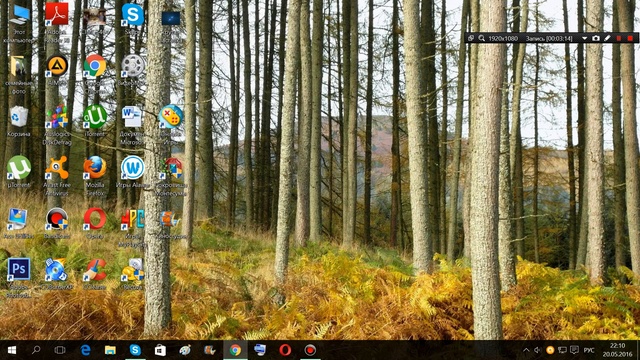
Task: Select the game controller games shortcut
Action: [x=171, y=125]
